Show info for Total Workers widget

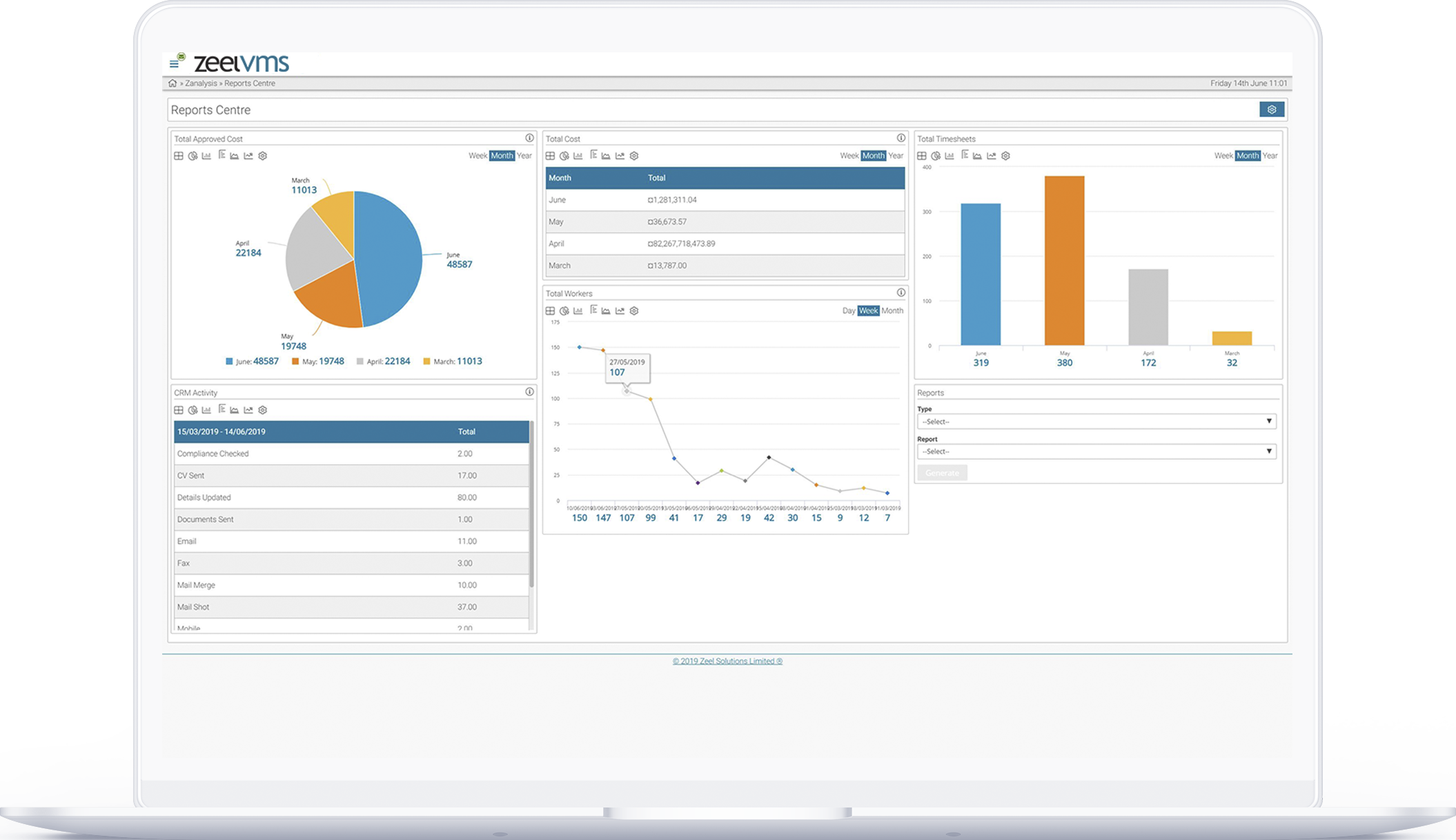(901, 293)
